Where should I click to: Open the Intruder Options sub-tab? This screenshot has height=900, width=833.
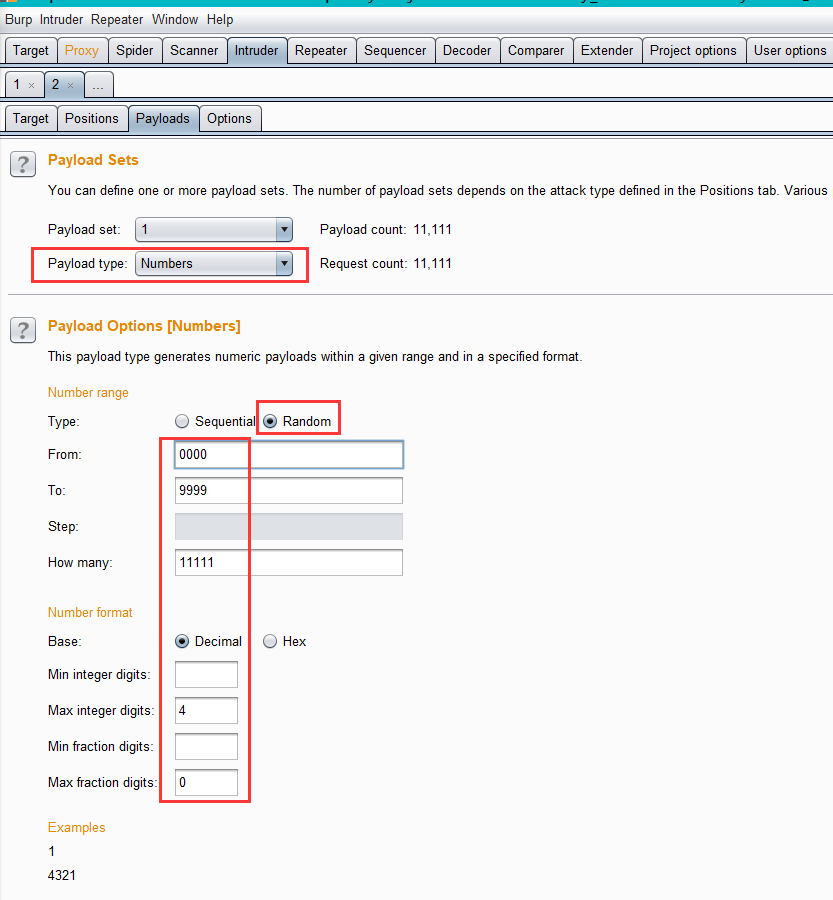coord(230,118)
